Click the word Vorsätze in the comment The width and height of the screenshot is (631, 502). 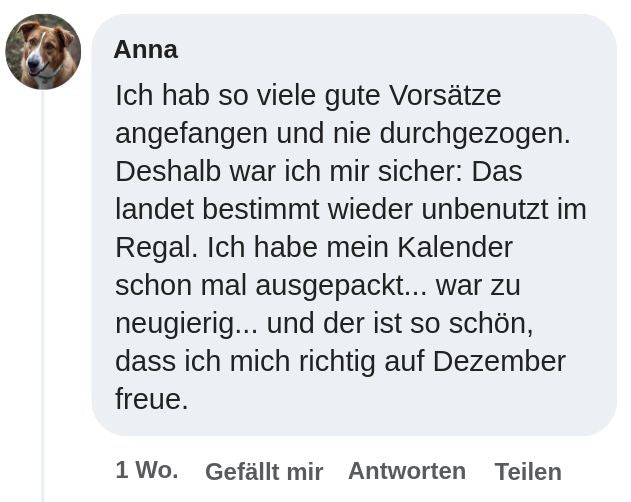click(x=445, y=95)
